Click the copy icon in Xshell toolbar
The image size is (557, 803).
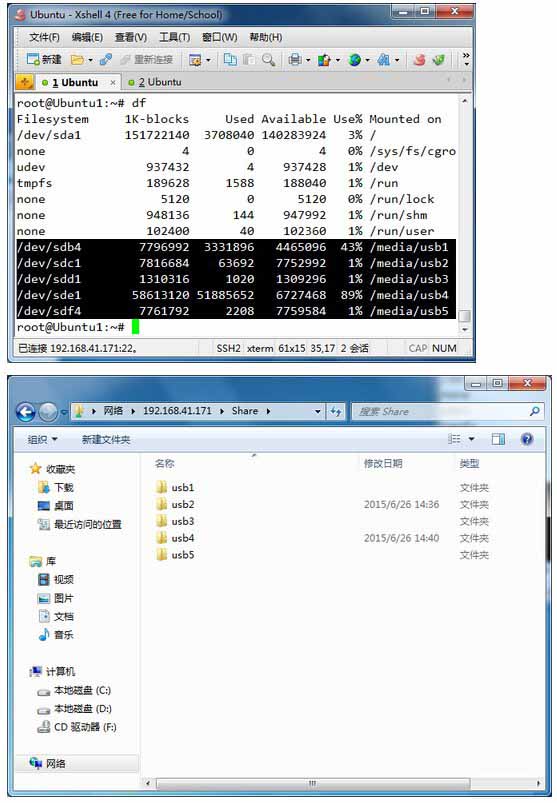point(230,60)
